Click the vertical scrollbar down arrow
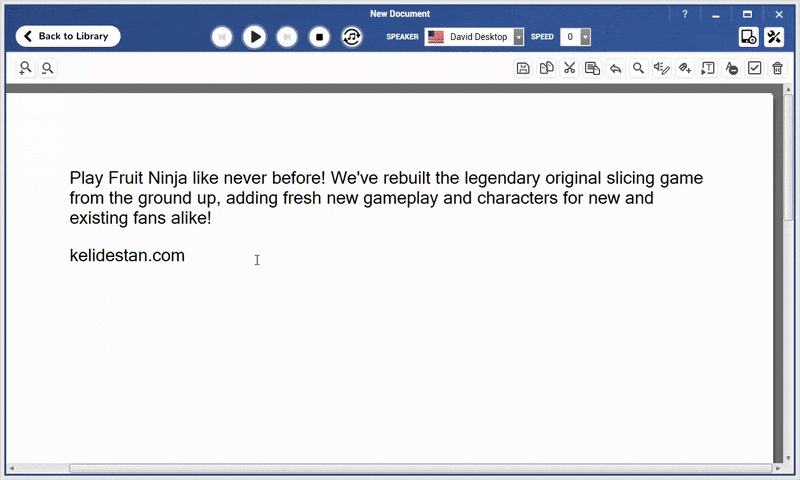 click(788, 458)
